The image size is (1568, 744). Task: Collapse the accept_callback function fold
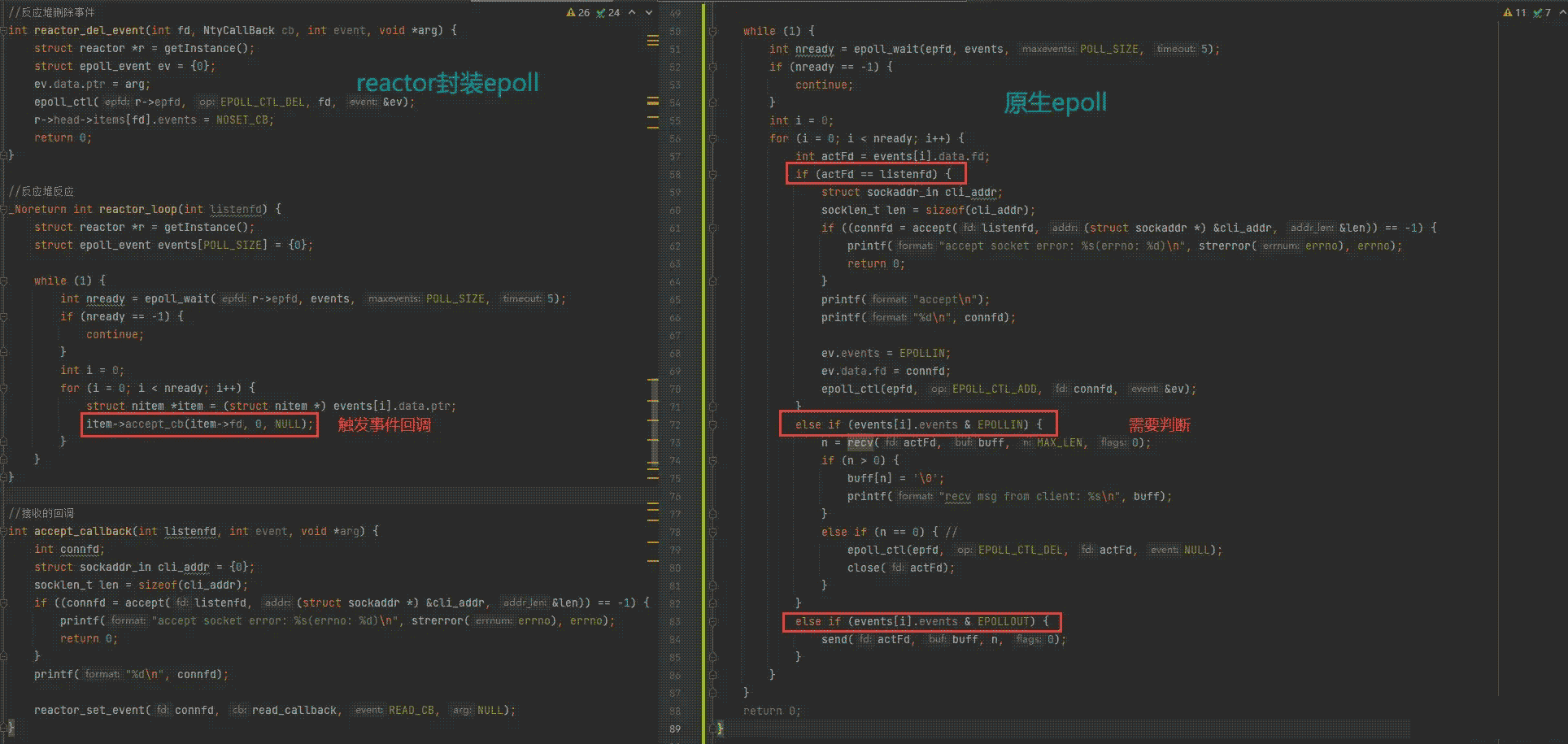coord(4,531)
